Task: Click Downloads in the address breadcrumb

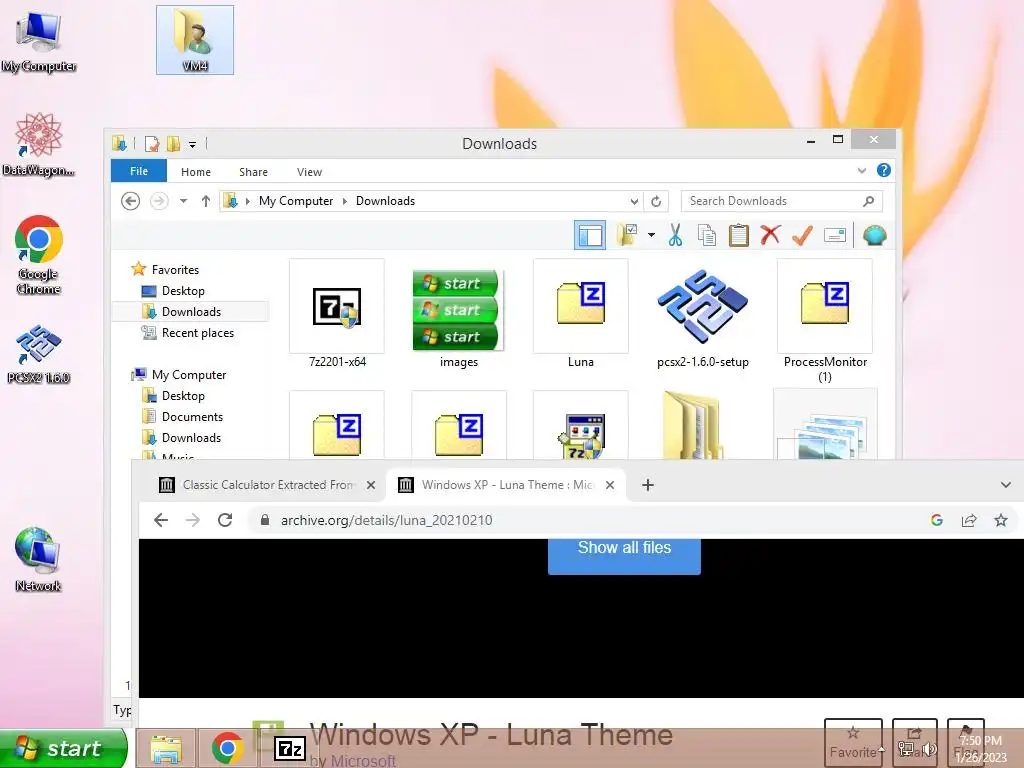Action: tap(385, 201)
